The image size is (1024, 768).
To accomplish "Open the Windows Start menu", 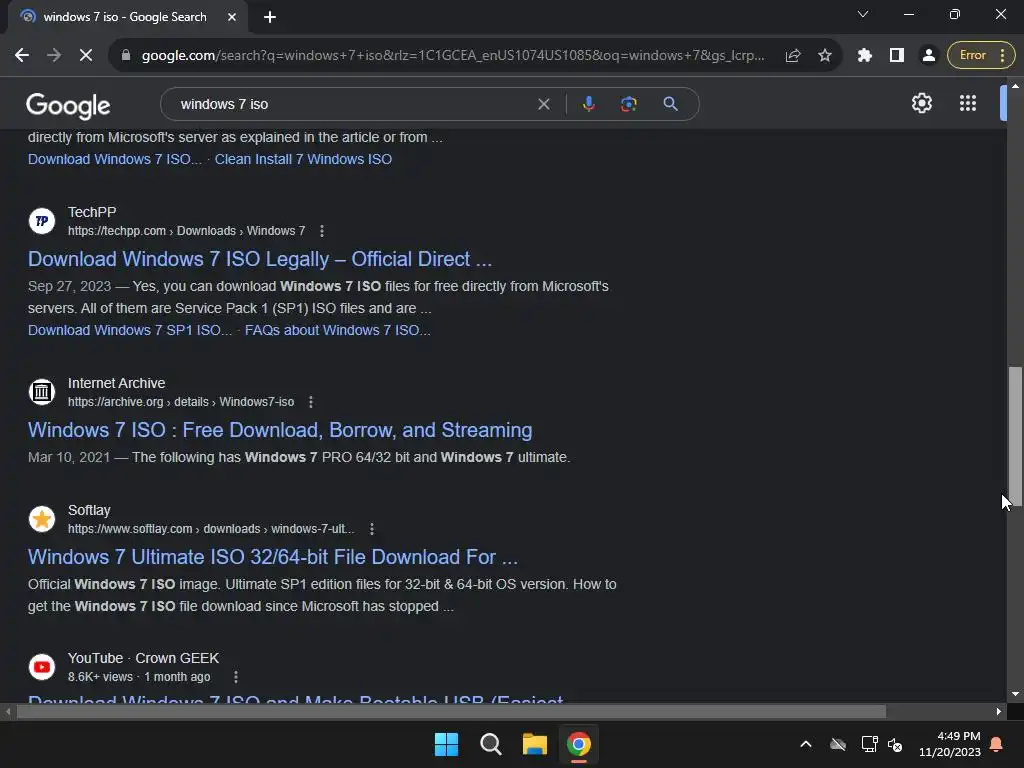I will click(x=447, y=744).
